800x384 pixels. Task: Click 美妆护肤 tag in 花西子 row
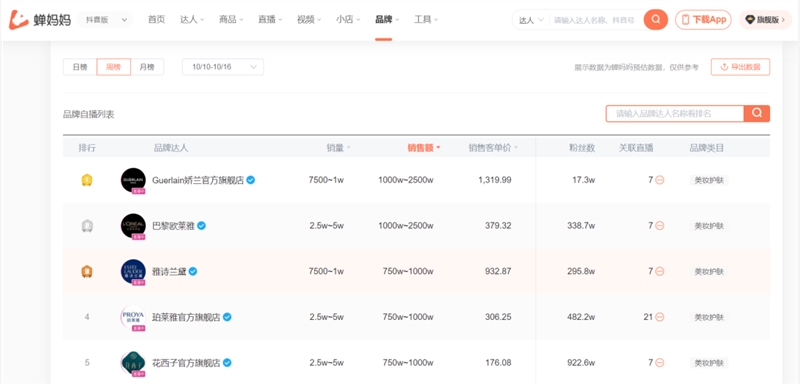point(709,363)
